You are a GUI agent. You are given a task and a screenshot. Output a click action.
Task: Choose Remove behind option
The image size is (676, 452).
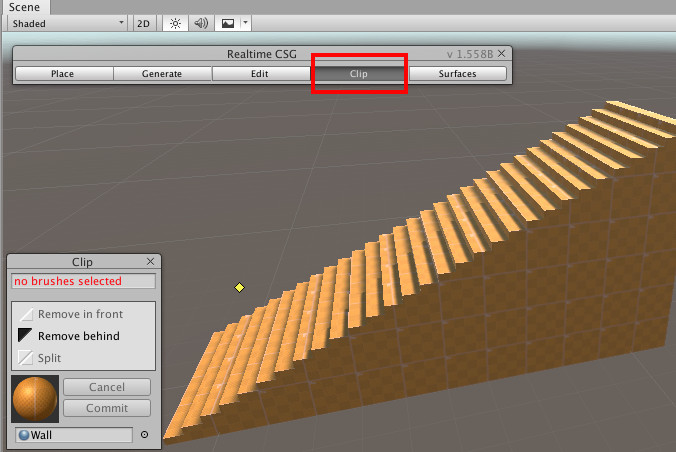coord(69,336)
